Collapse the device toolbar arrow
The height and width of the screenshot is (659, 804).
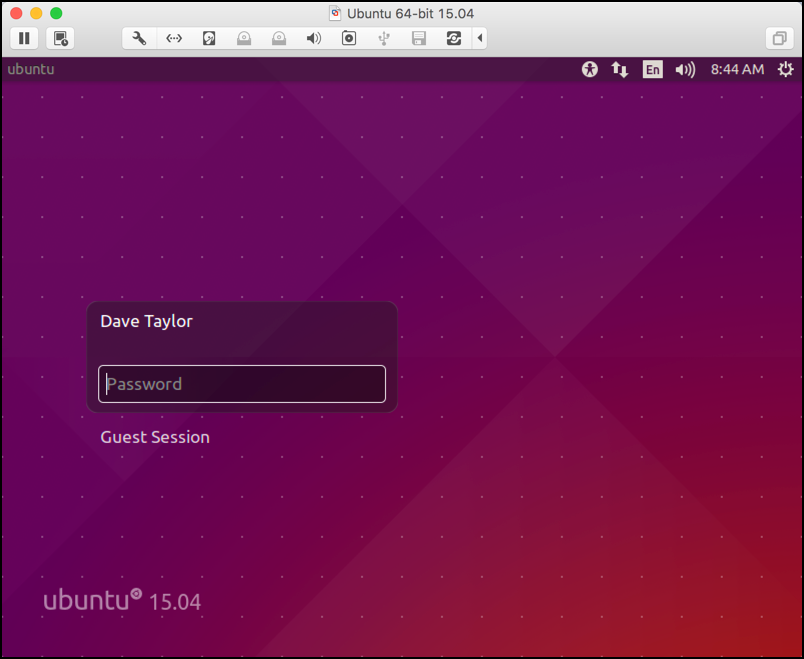point(480,38)
